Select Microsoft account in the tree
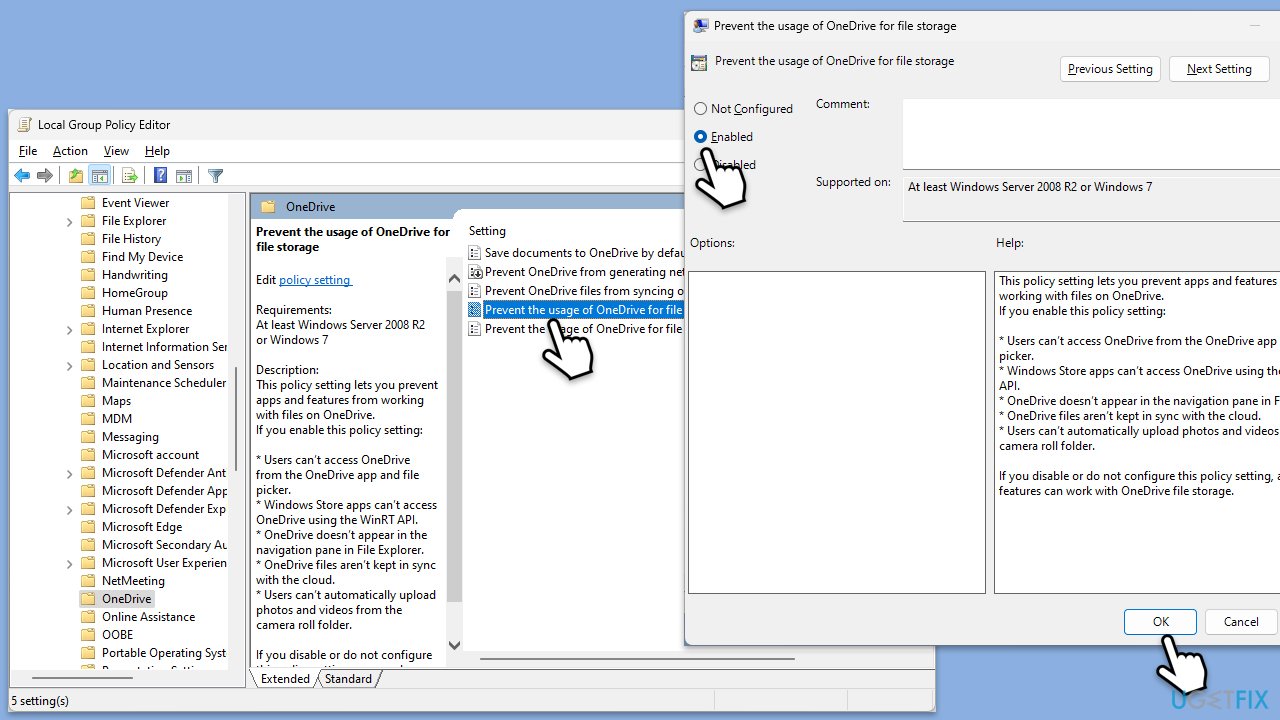The width and height of the screenshot is (1280, 720). tap(150, 455)
